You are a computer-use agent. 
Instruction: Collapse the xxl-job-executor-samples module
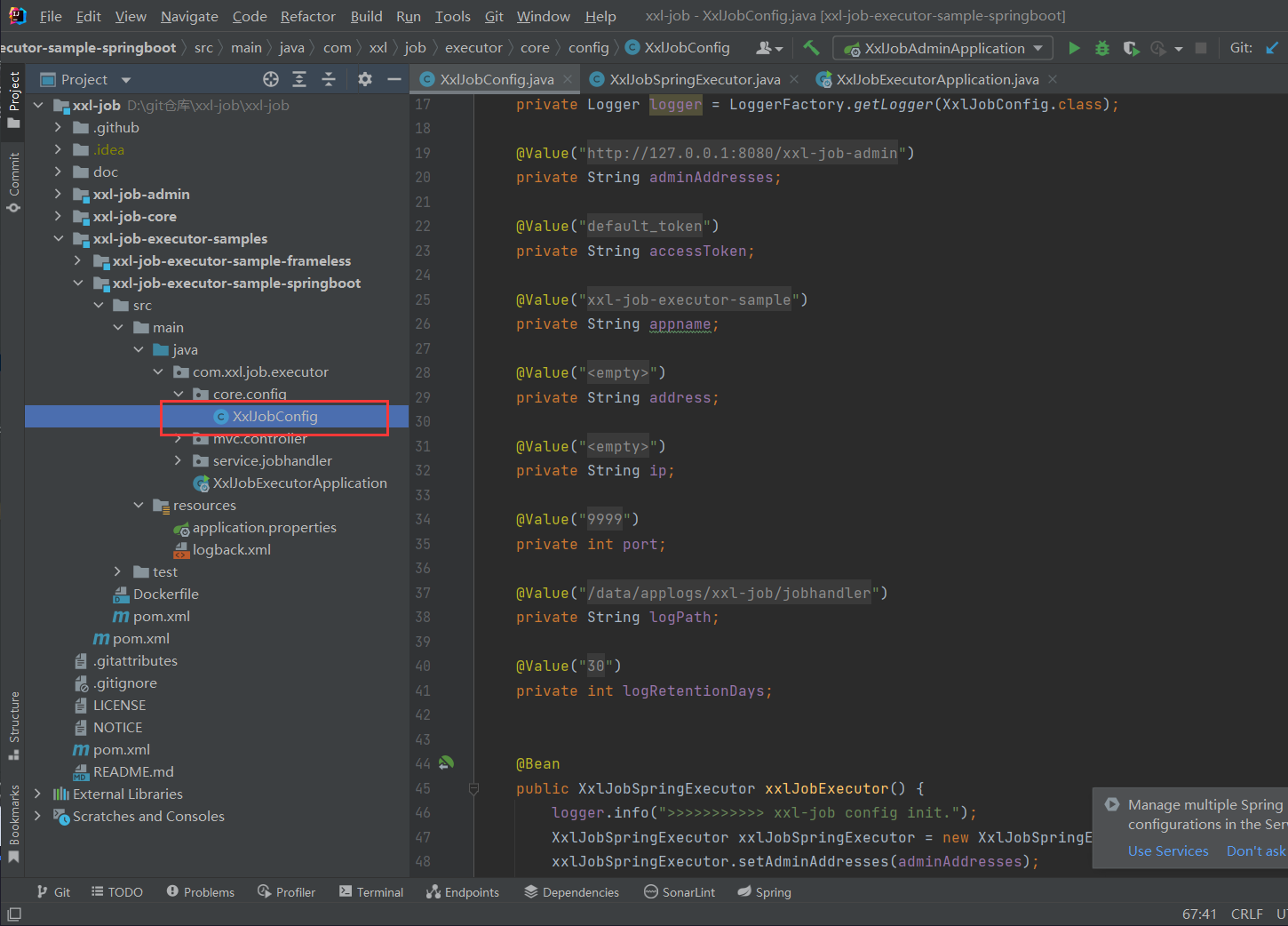[58, 238]
